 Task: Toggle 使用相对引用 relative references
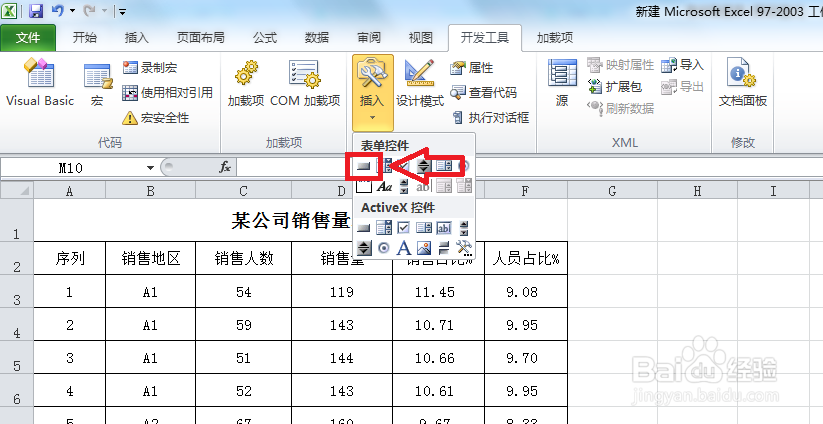[x=167, y=93]
